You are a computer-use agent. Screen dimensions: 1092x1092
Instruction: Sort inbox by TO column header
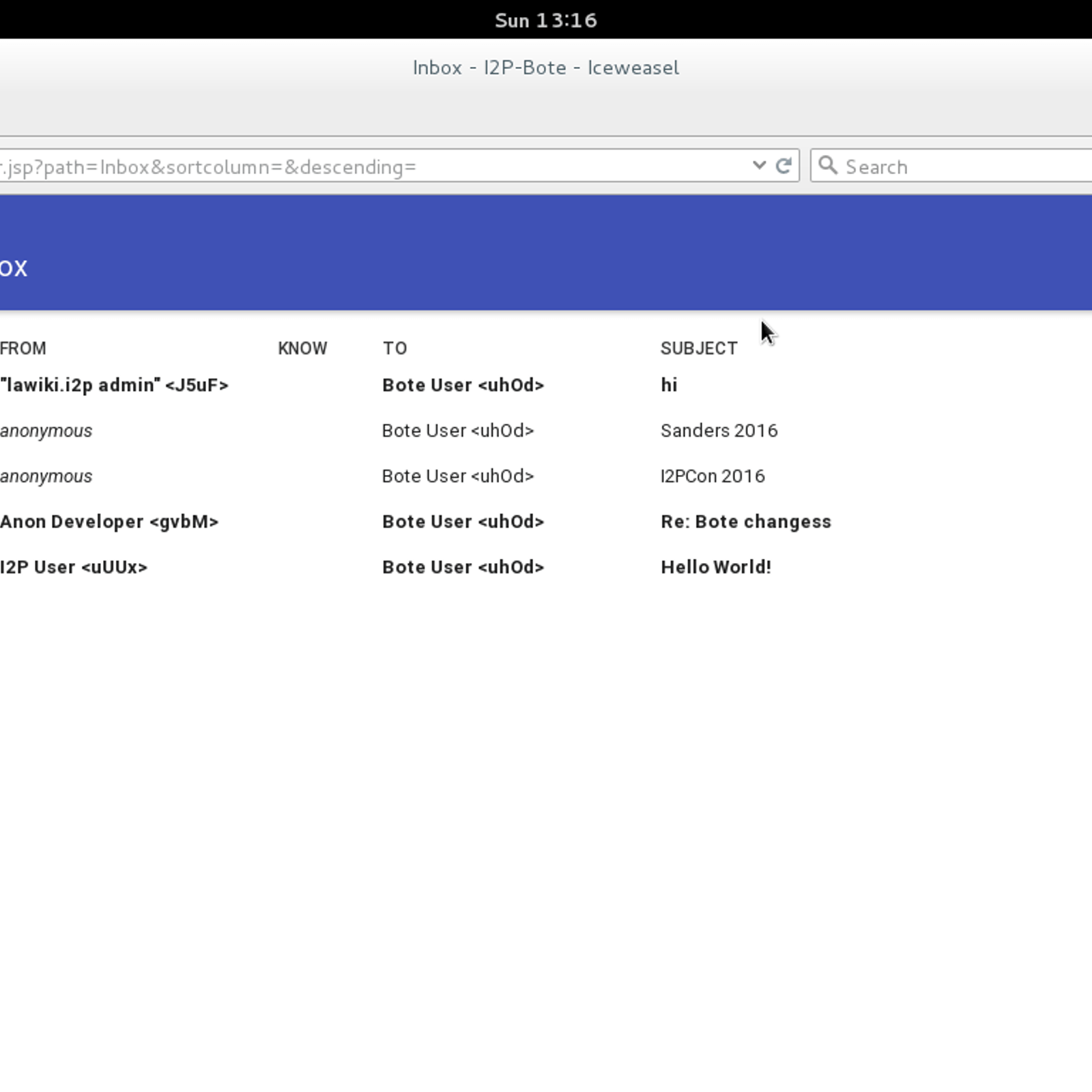click(x=394, y=348)
